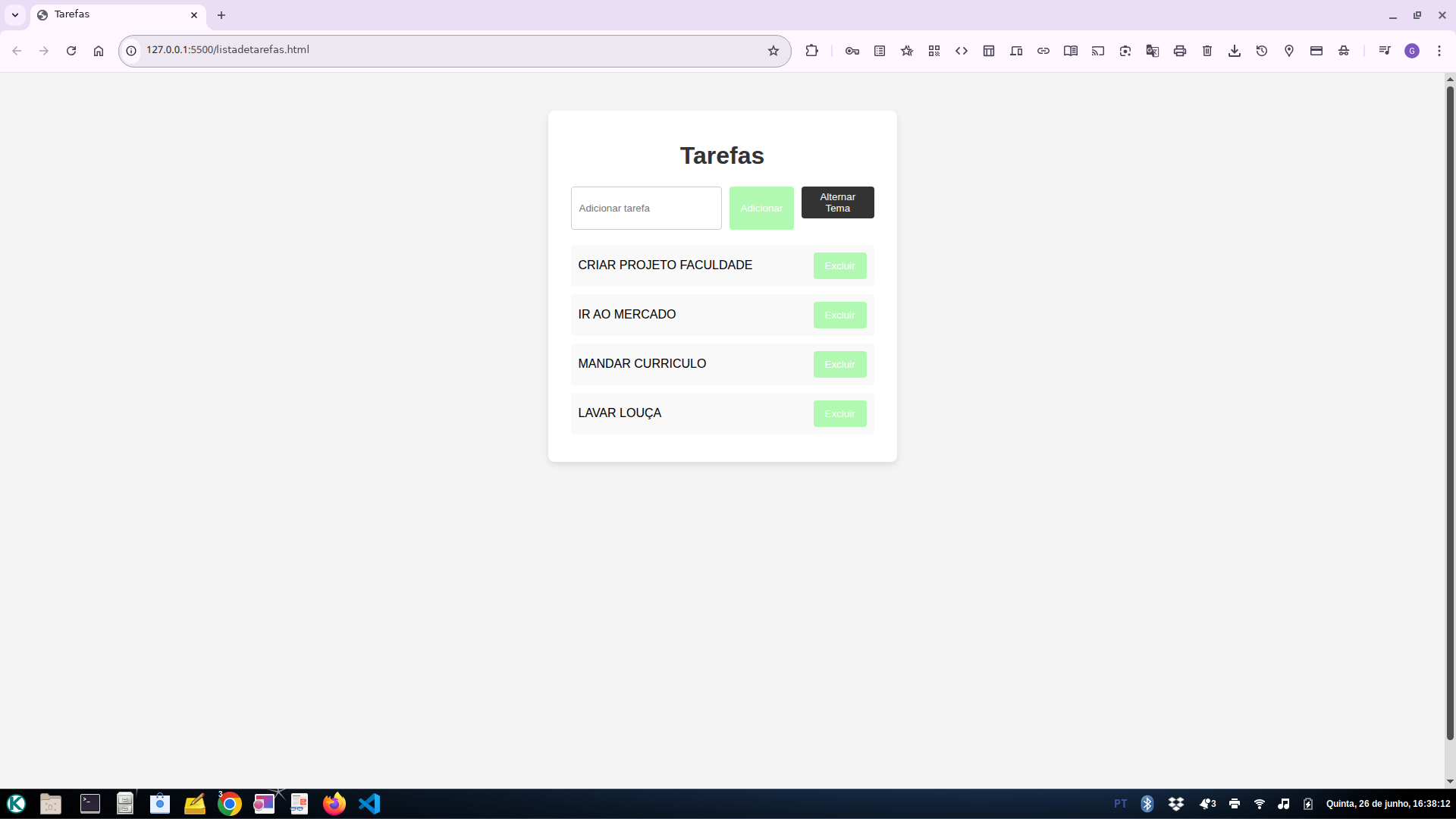Image resolution: width=1456 pixels, height=819 pixels.
Task: Go to the browser home page
Action: point(99,51)
